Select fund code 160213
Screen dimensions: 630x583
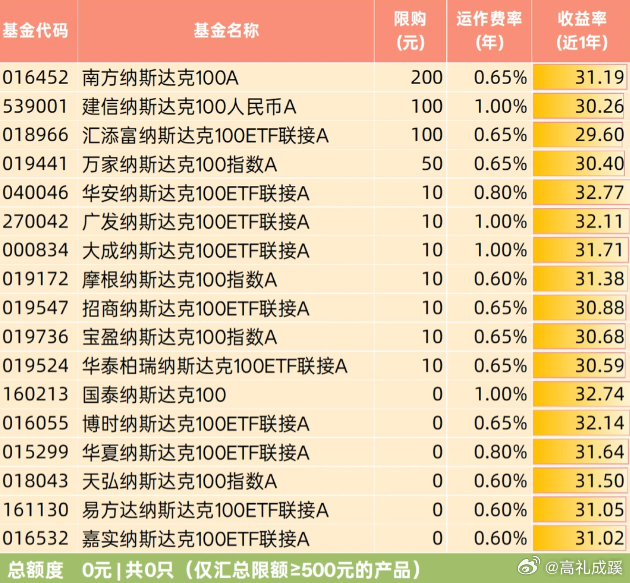pyautogui.click(x=35, y=394)
